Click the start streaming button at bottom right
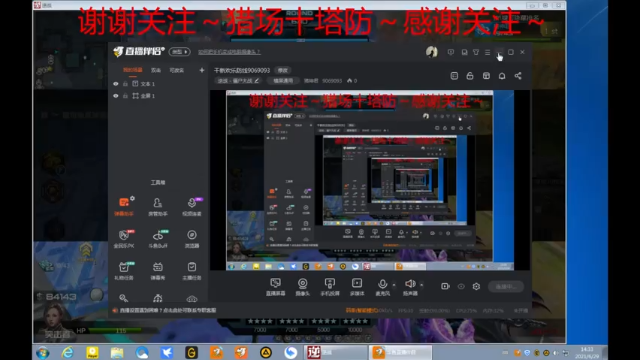 pos(506,287)
